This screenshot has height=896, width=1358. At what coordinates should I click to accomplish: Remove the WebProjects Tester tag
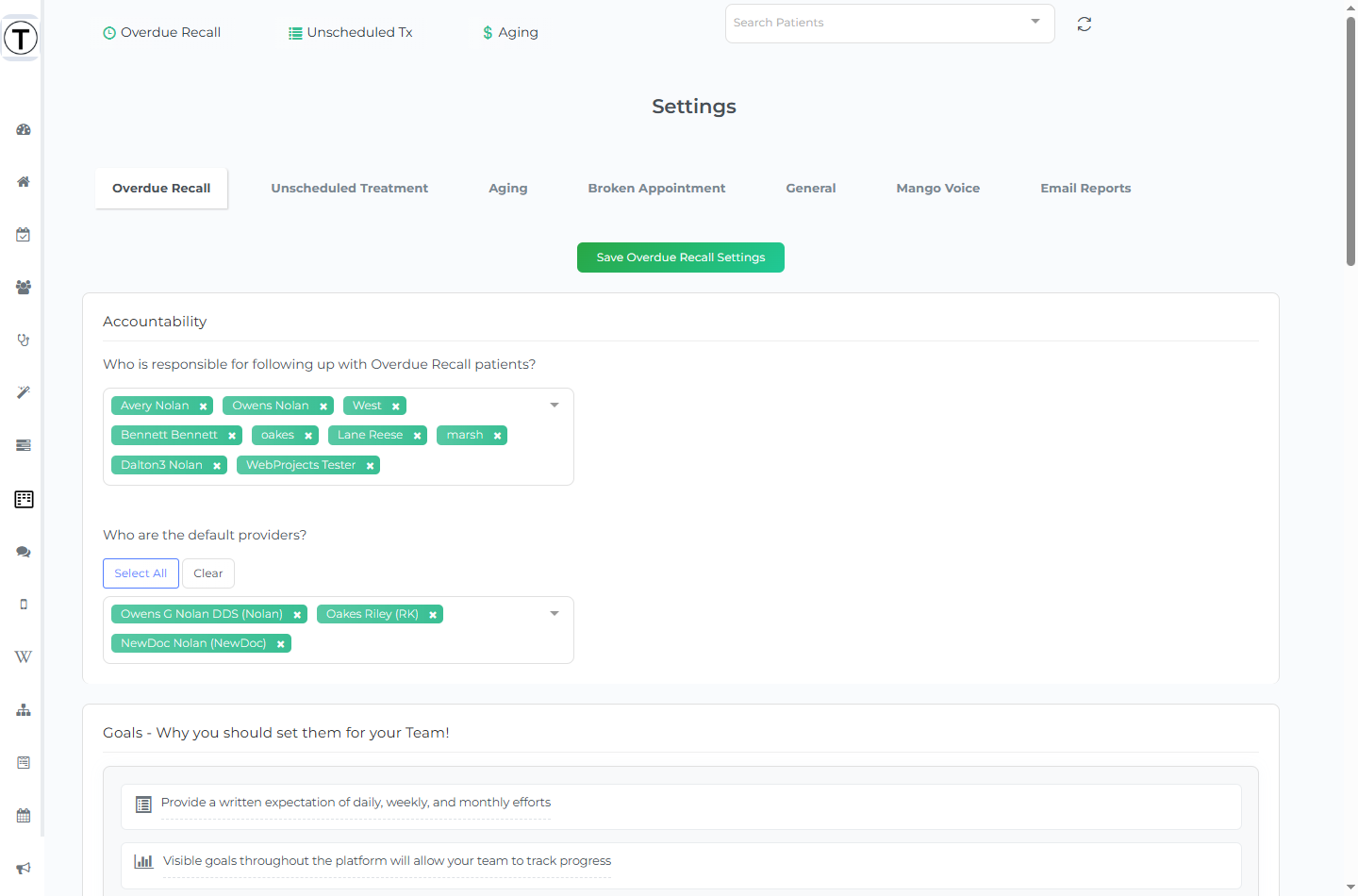point(371,466)
